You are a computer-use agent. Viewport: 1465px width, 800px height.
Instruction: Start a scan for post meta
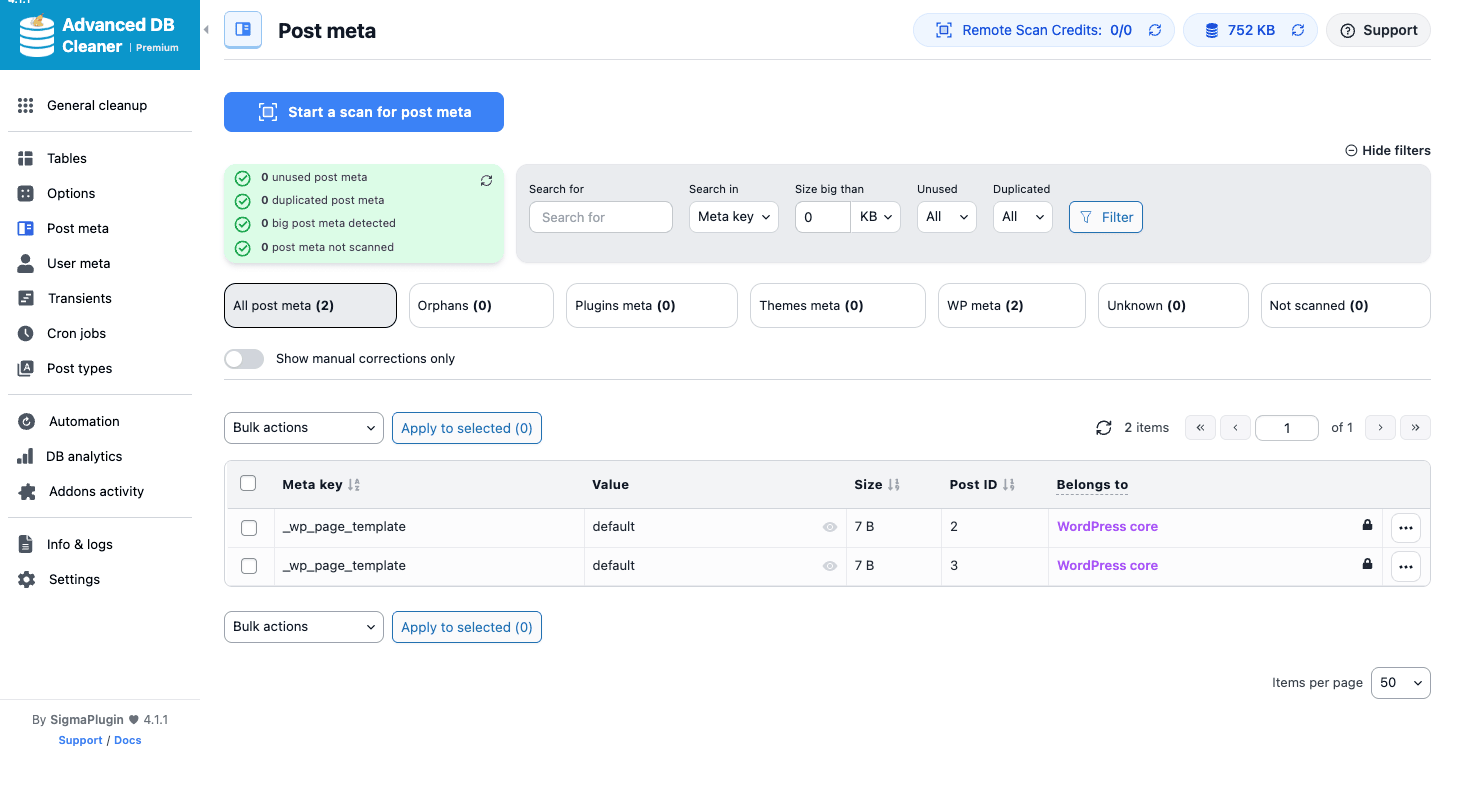(364, 112)
